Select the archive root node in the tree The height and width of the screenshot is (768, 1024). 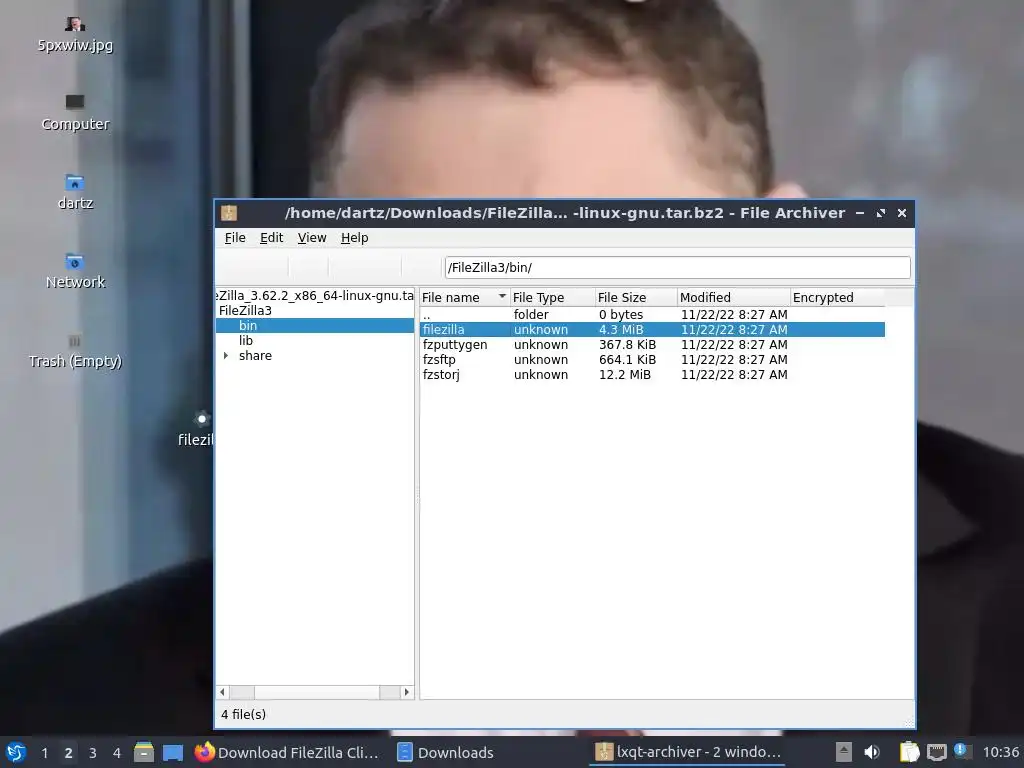point(315,295)
